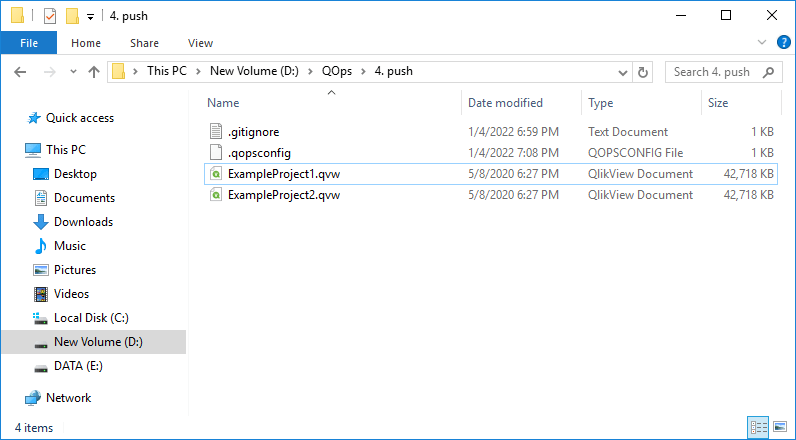Click the Back navigation arrow

point(20,72)
